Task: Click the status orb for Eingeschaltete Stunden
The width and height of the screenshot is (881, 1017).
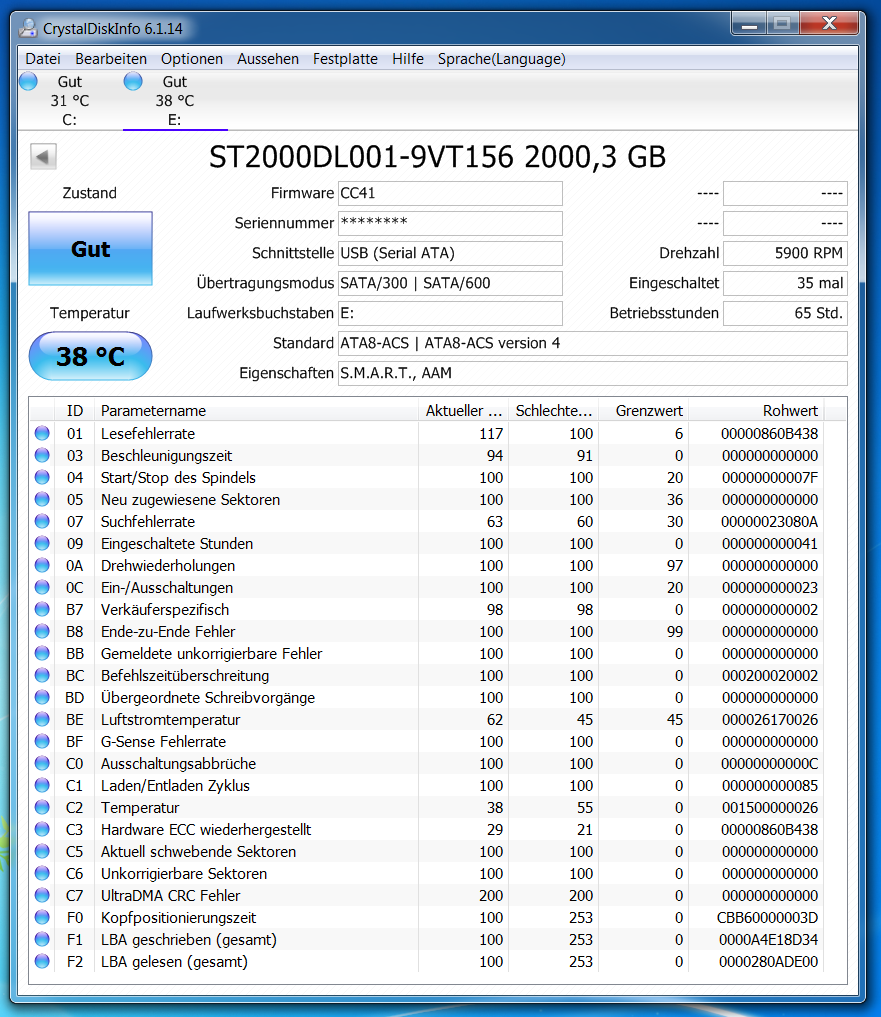Action: [42, 544]
